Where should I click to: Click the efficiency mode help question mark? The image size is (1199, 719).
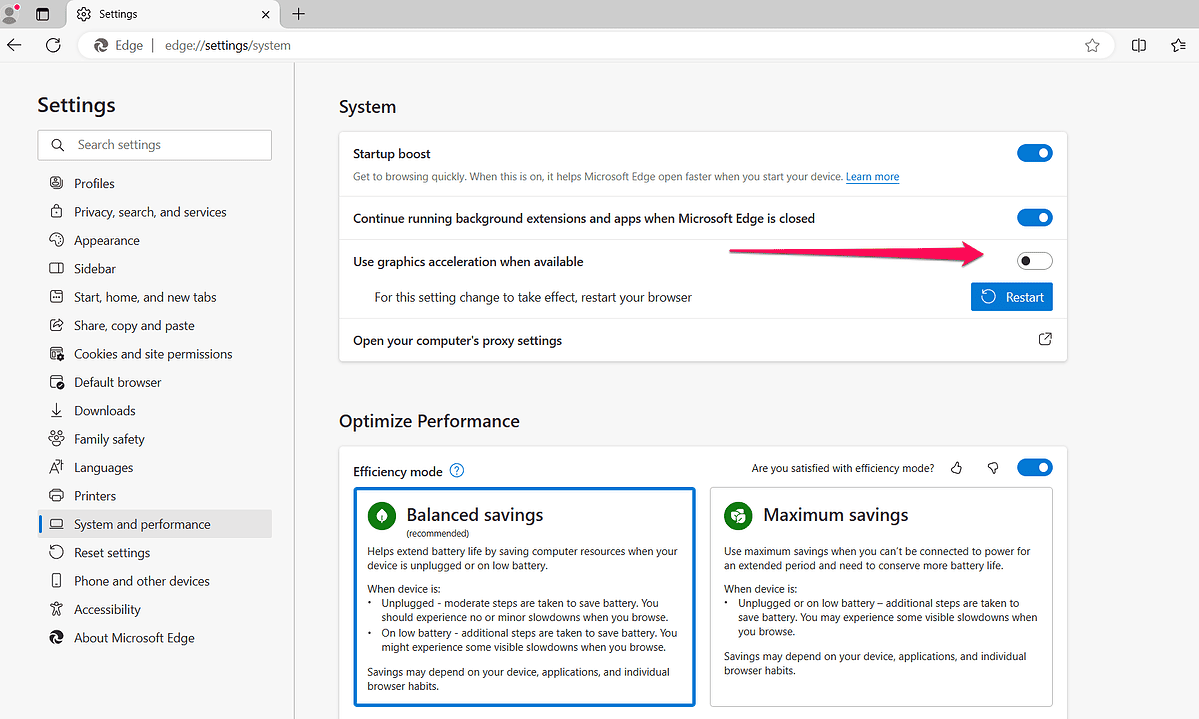(x=457, y=470)
